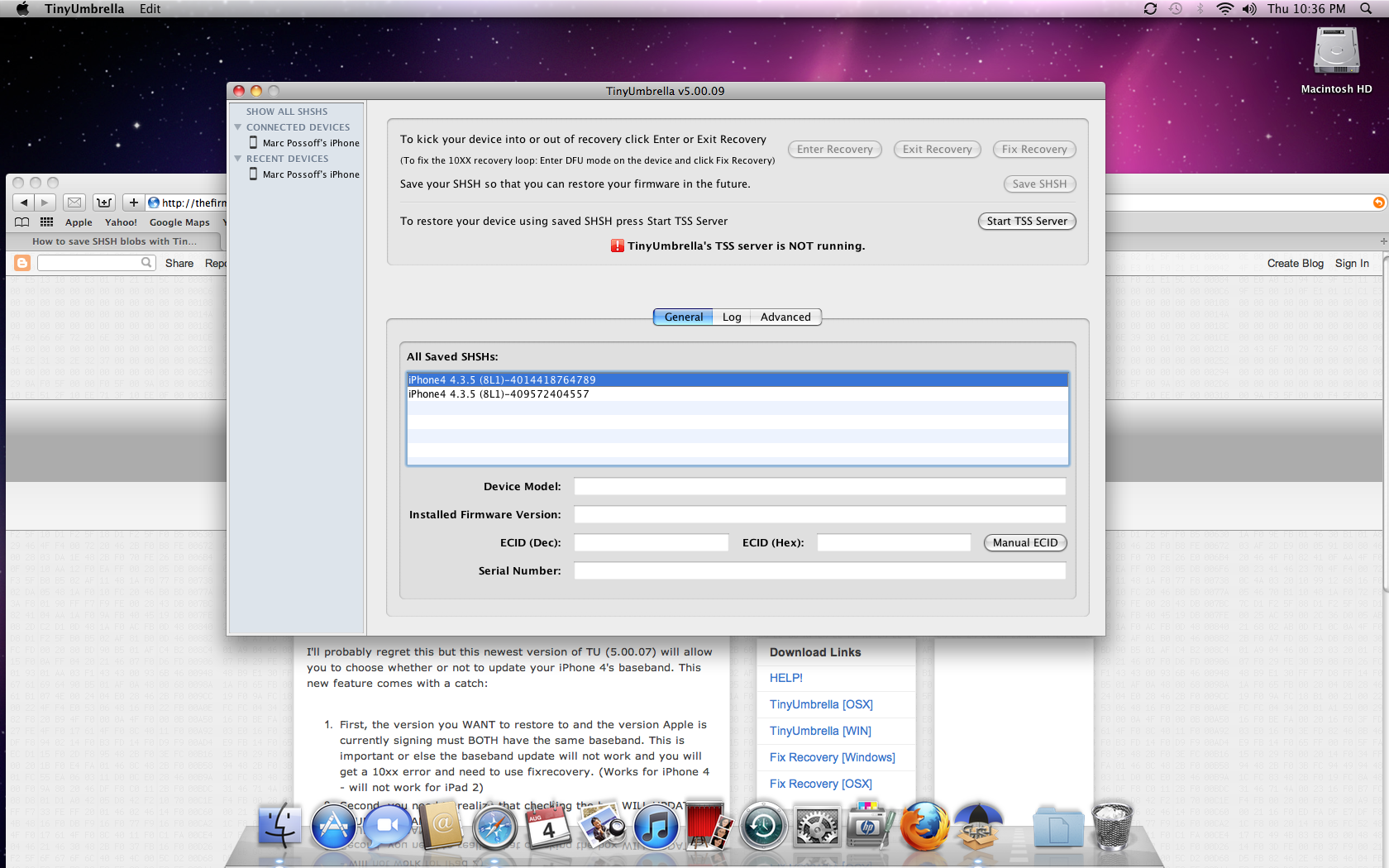
Task: Switch to the Log tab
Action: click(x=732, y=317)
